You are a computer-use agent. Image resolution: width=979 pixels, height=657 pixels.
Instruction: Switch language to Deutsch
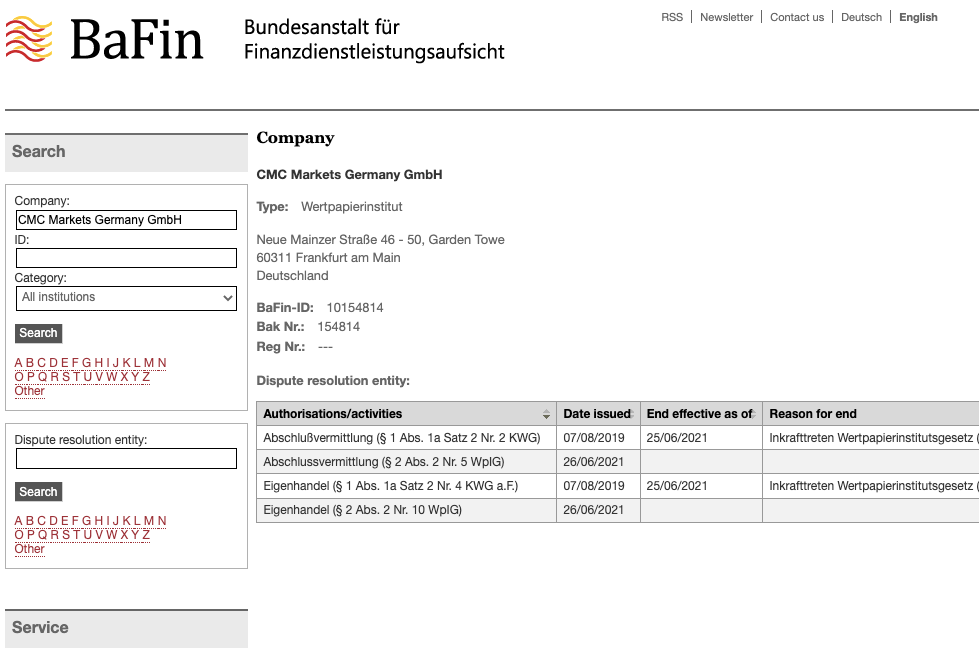pyautogui.click(x=861, y=17)
